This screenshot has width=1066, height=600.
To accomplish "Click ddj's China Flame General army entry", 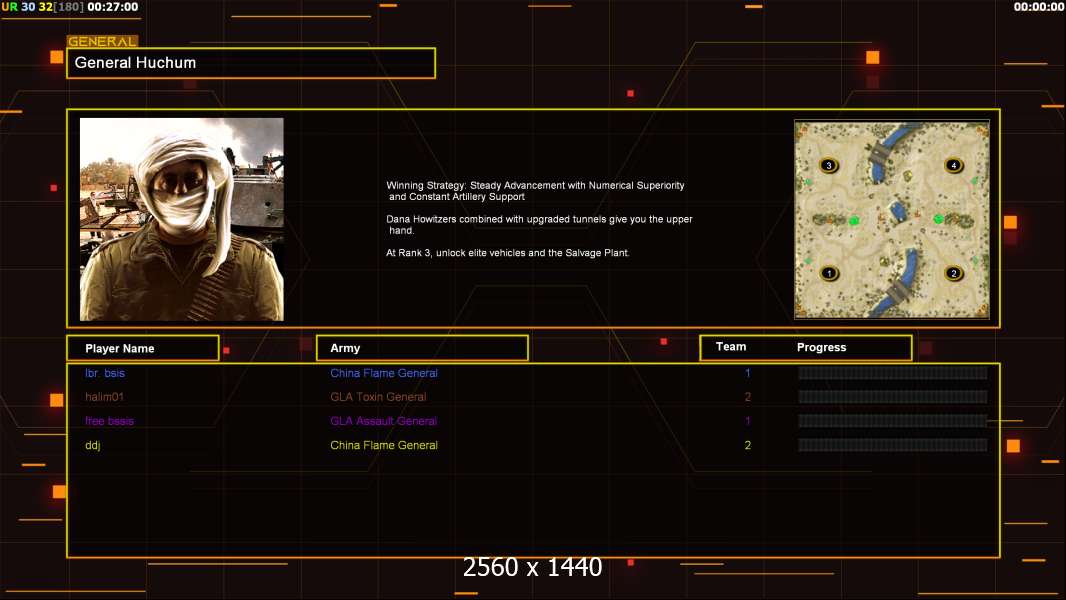I will pyautogui.click(x=383, y=445).
